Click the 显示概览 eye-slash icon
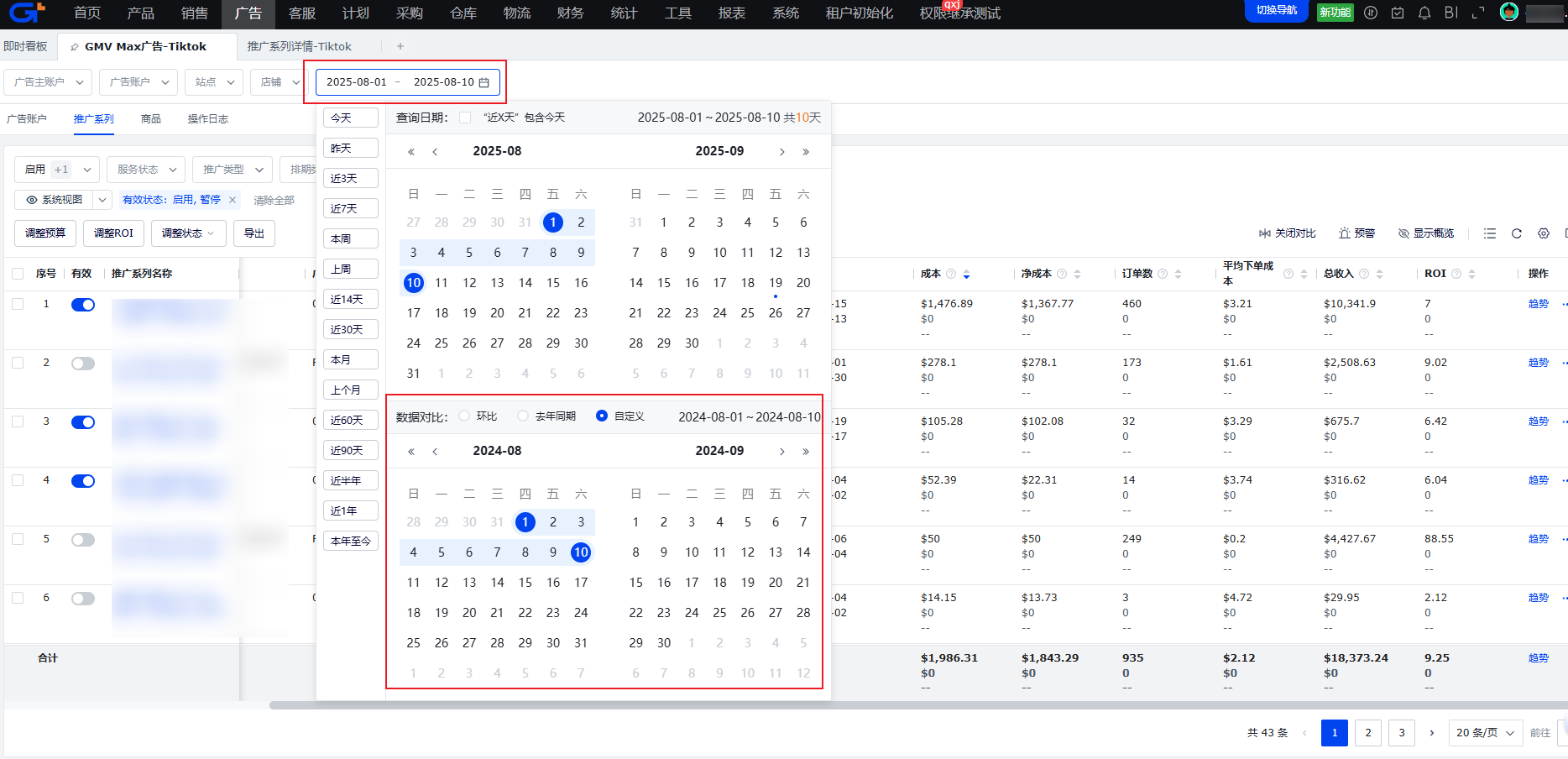 [x=1403, y=233]
